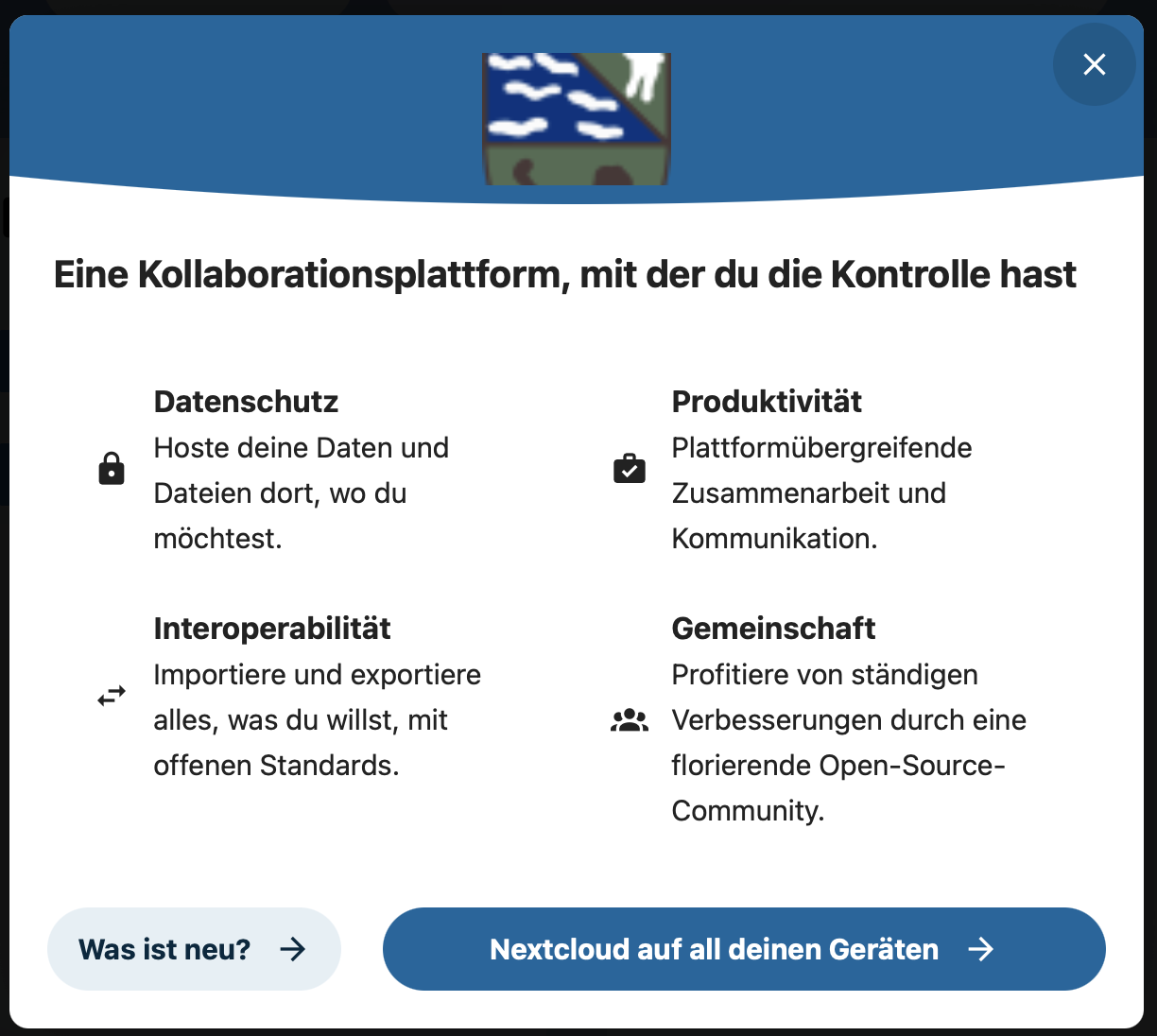Click the dark backdrop outside the dialog

coord(4,567)
